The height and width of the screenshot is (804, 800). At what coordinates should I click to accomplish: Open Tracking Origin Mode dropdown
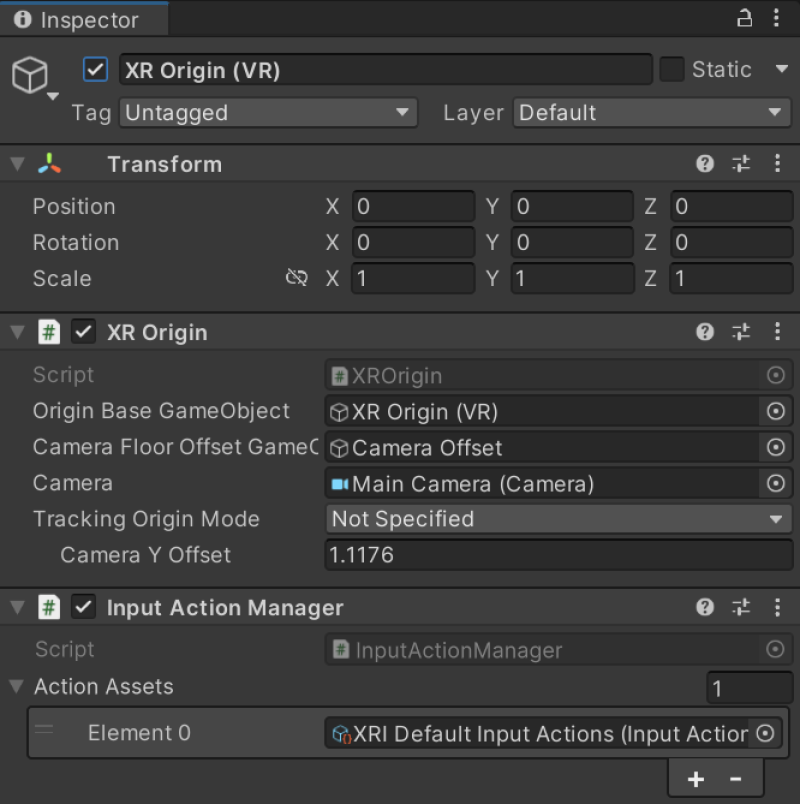559,519
